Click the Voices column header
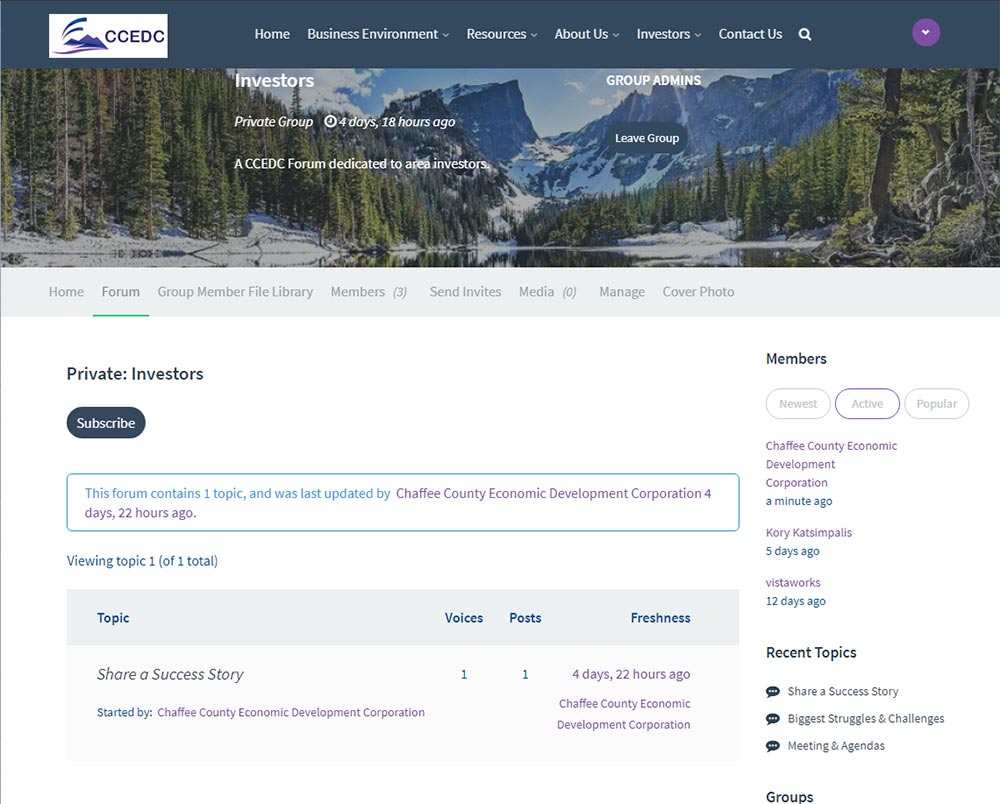Viewport: 1000px width, 804px height. 464,618
